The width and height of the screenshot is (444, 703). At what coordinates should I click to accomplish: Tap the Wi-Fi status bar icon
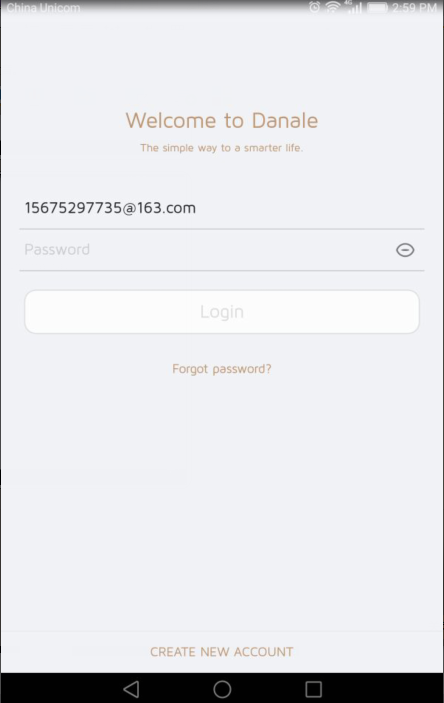click(333, 7)
